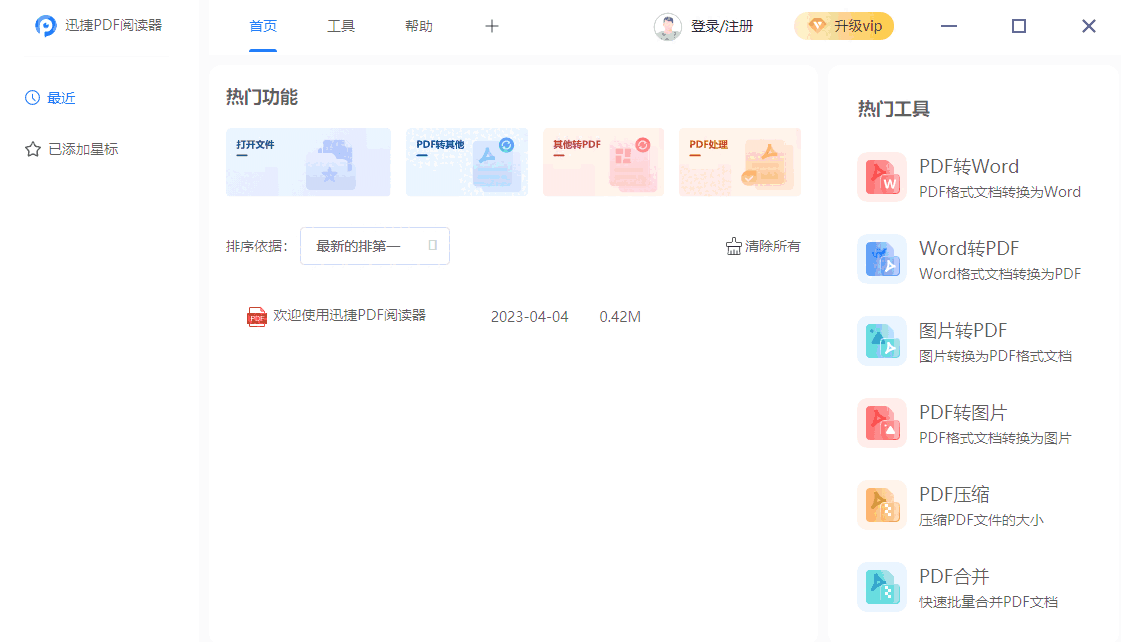Select the 首页 tab
1121x642 pixels.
[263, 26]
